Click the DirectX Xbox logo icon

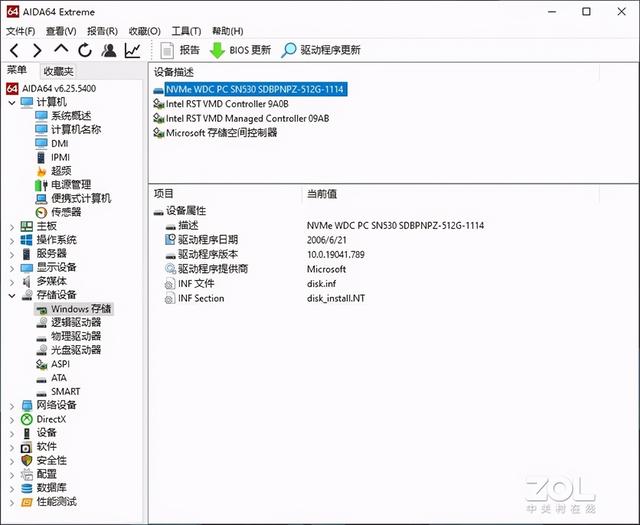pos(27,419)
